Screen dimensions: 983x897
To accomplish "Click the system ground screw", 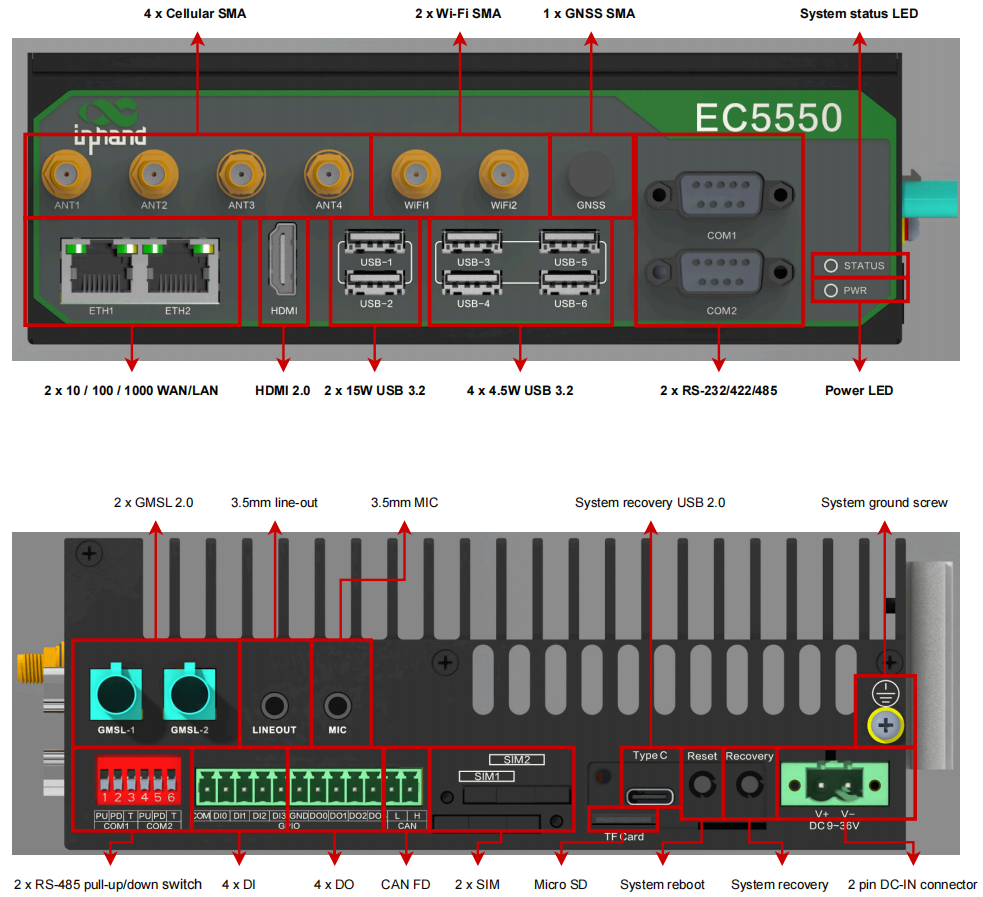I will [x=883, y=724].
